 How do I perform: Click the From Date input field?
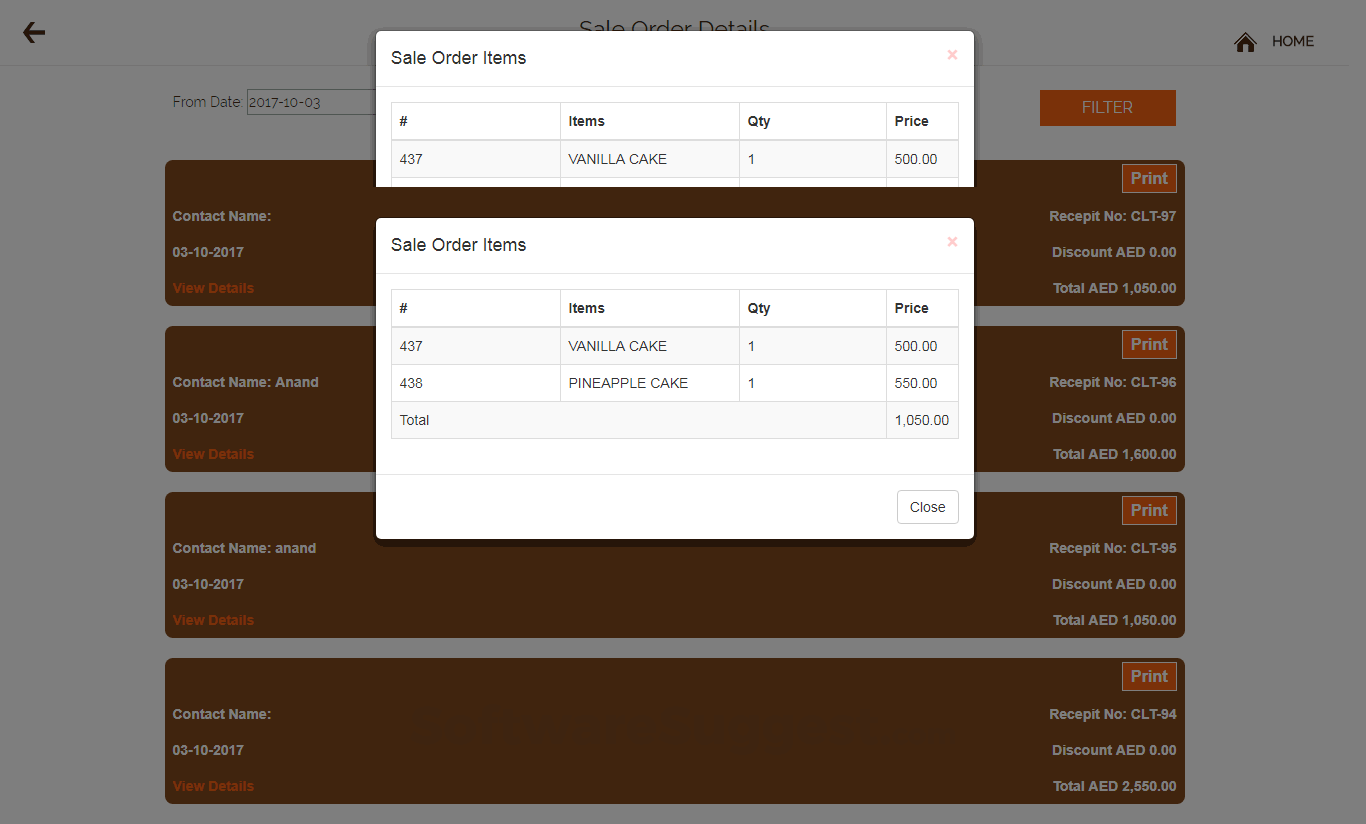tap(310, 101)
